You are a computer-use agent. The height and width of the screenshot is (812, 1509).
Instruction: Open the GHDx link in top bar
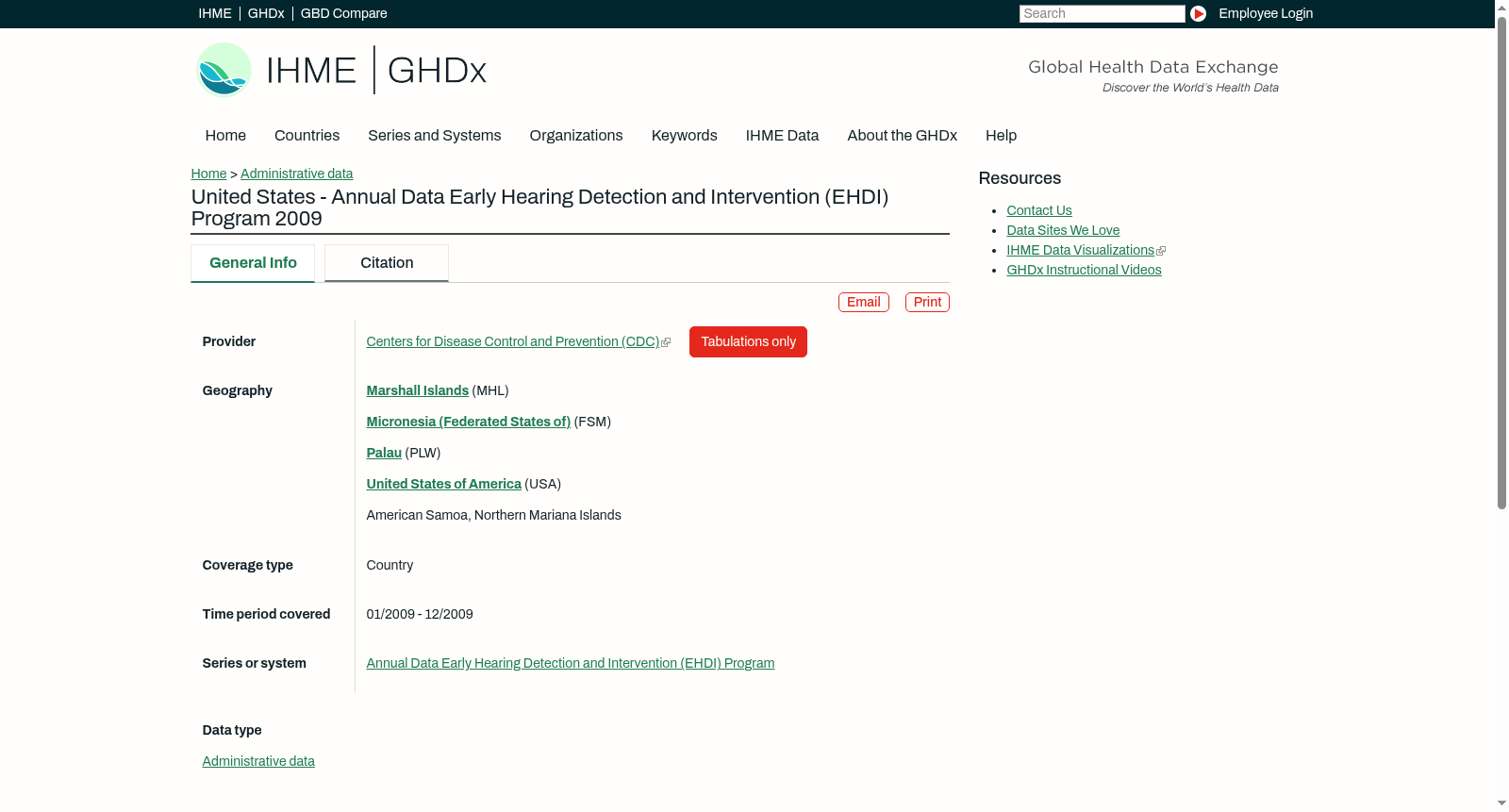click(x=266, y=13)
